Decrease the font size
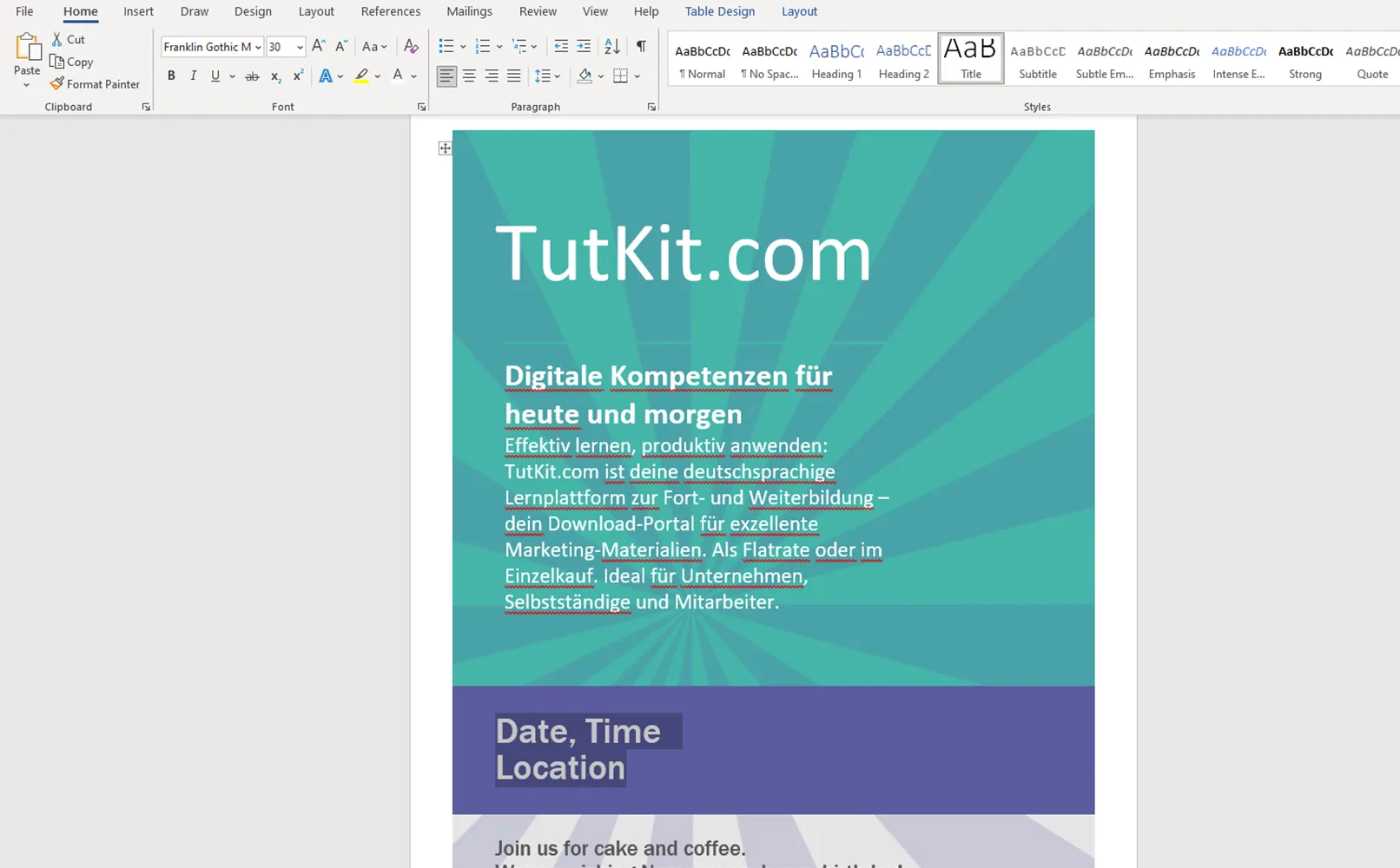 [341, 46]
